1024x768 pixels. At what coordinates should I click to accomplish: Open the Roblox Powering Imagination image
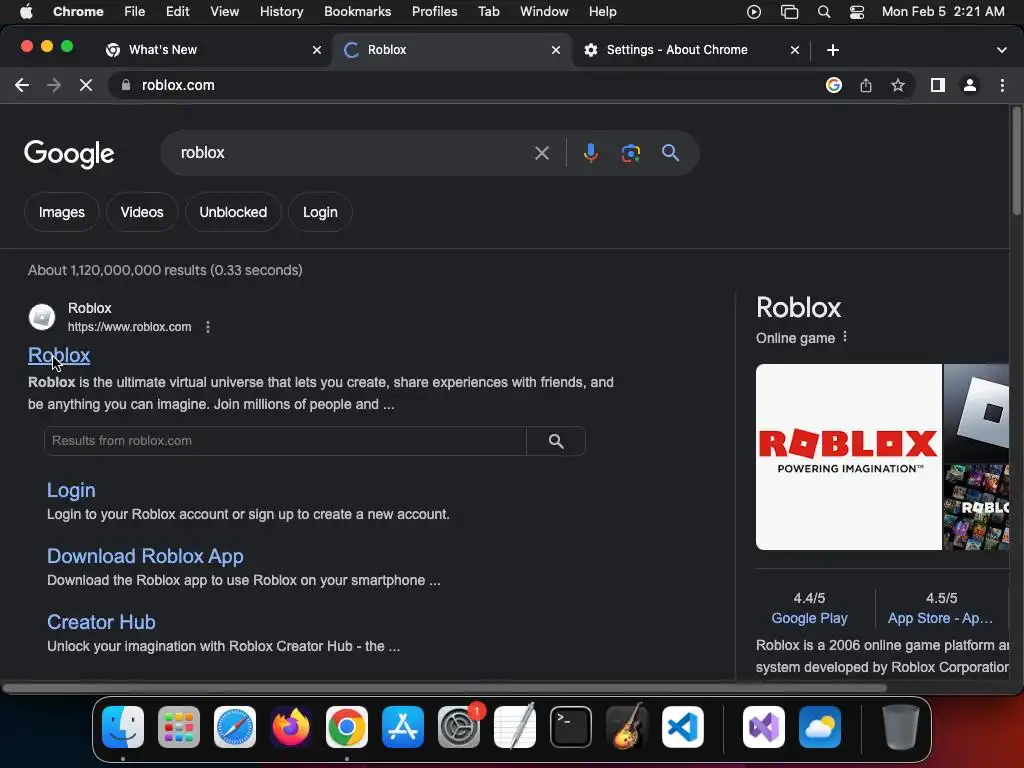tap(848, 457)
